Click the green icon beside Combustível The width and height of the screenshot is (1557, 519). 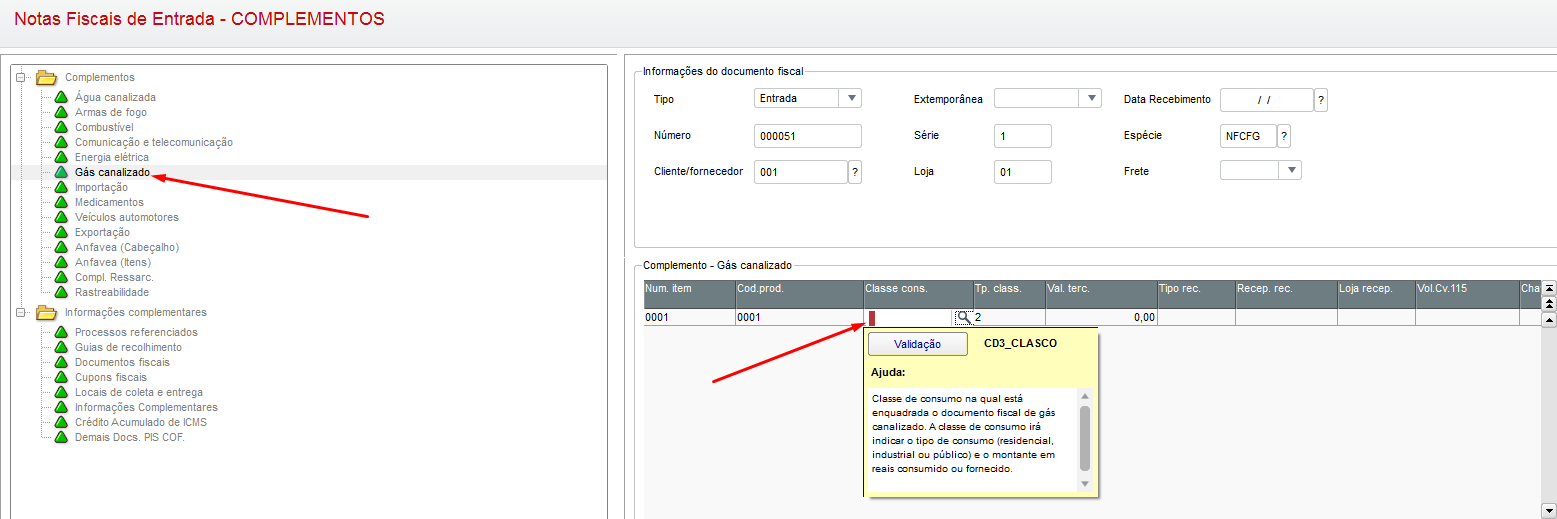(x=61, y=127)
